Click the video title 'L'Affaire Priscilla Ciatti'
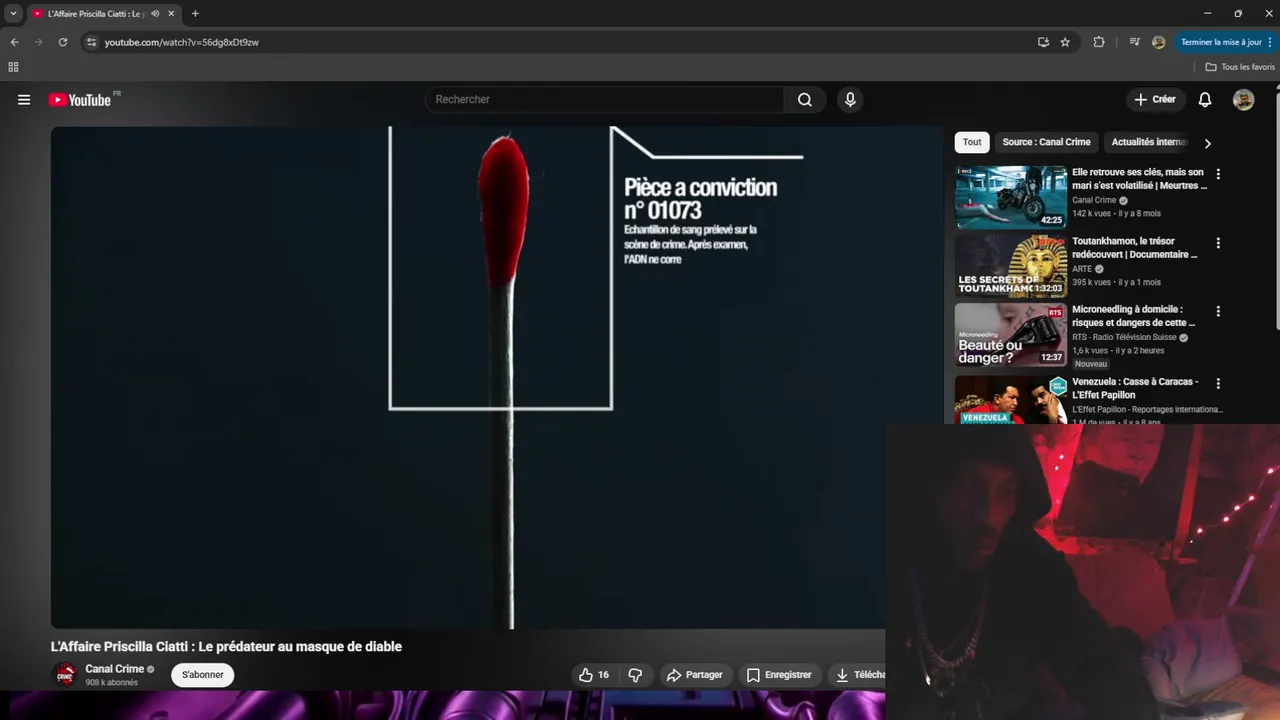Viewport: 1280px width, 720px height. point(226,647)
